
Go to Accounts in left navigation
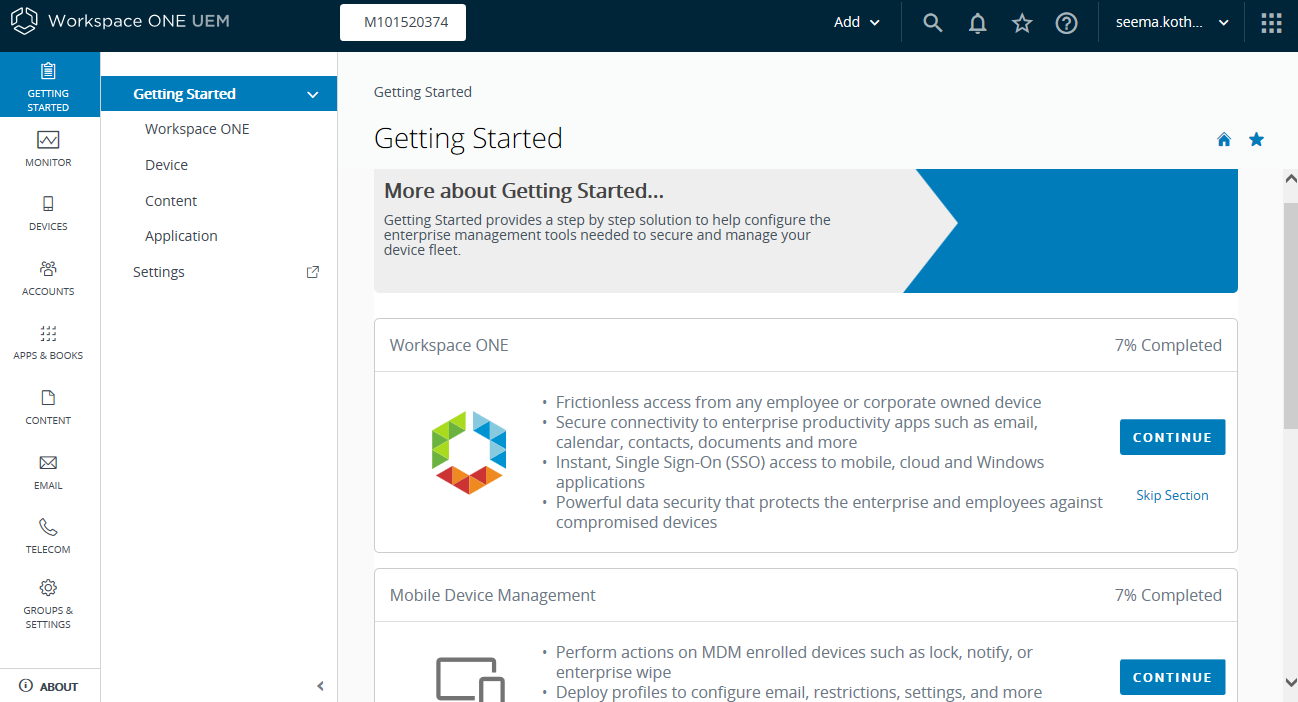point(48,277)
